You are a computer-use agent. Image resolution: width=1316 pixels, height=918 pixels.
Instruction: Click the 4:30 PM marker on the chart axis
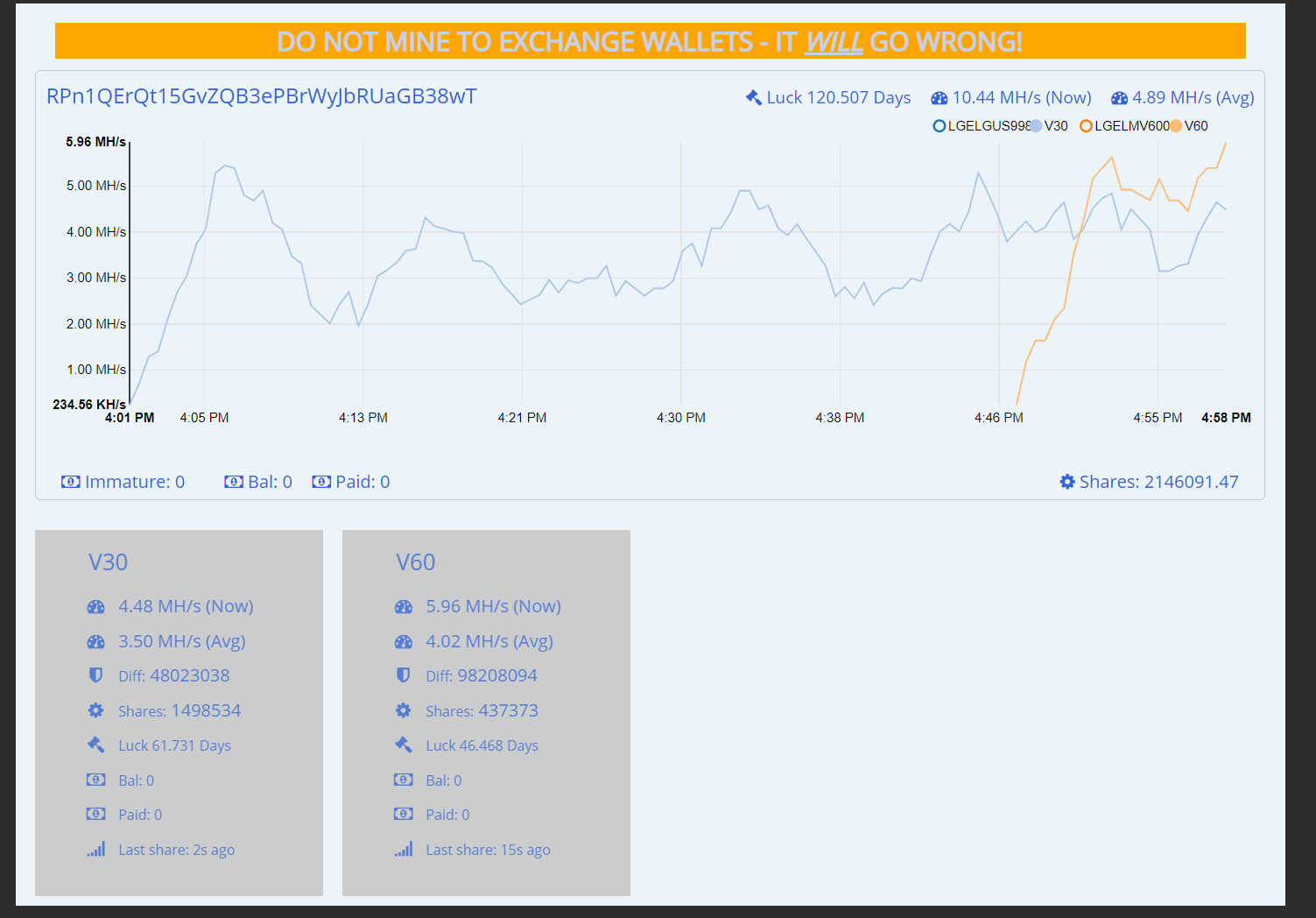(x=680, y=418)
